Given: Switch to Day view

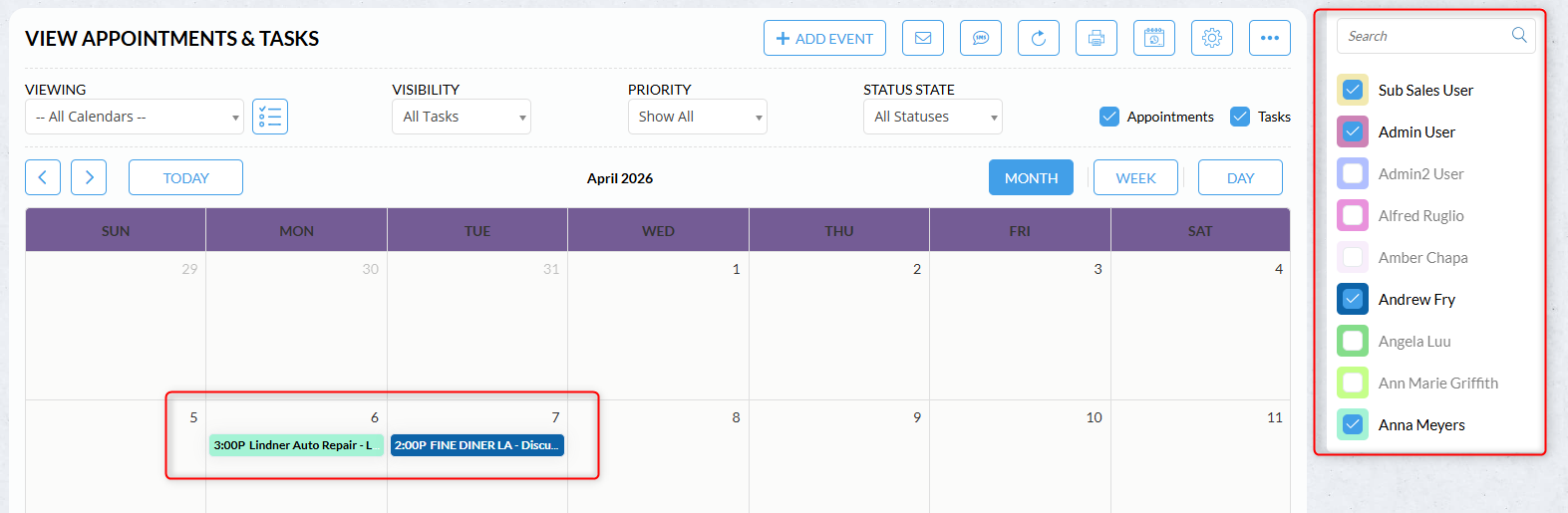Looking at the screenshot, I should (x=1240, y=177).
